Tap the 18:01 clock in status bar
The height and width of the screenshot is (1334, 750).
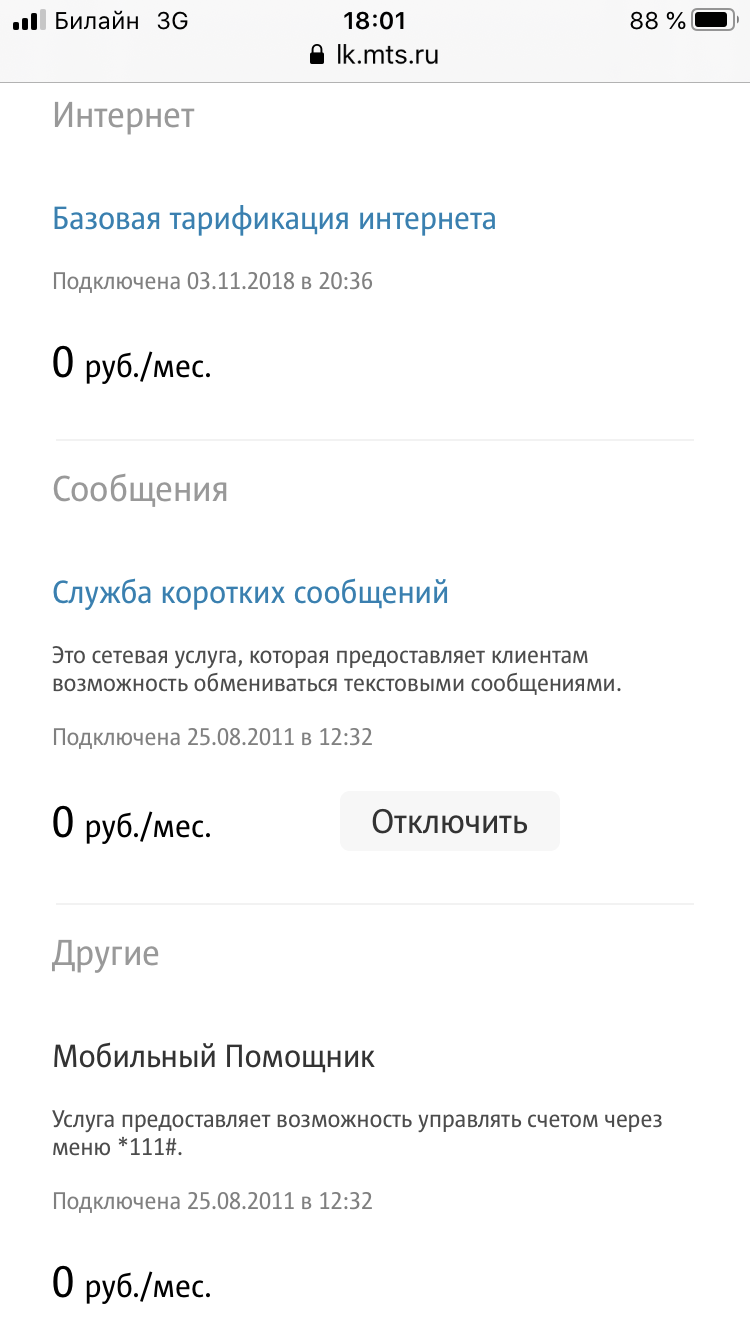click(374, 20)
